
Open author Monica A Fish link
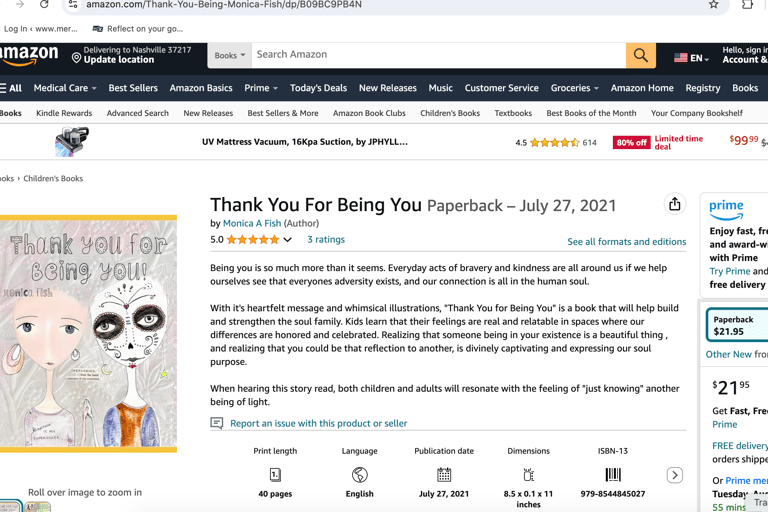click(252, 224)
